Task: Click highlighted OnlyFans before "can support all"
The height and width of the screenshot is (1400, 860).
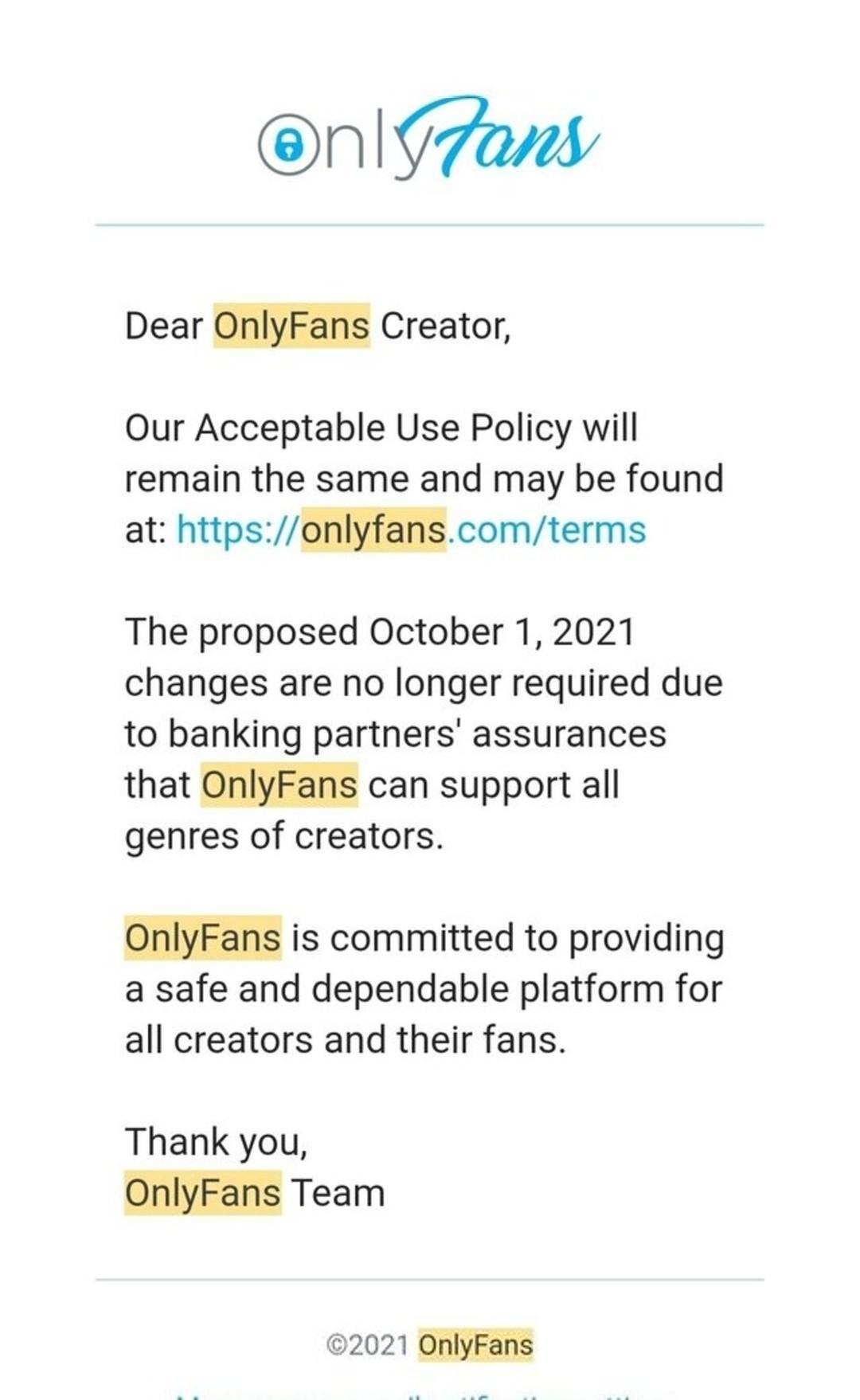Action: [x=279, y=785]
